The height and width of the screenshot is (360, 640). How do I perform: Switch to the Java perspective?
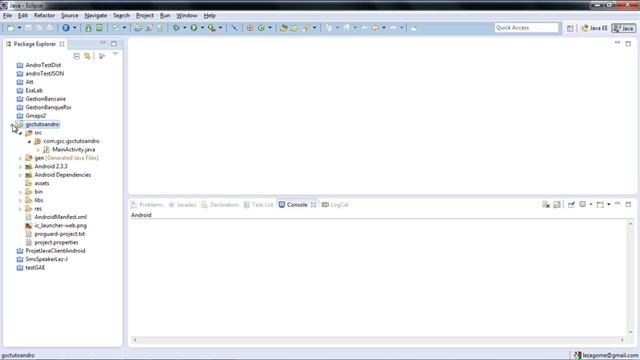[x=624, y=28]
